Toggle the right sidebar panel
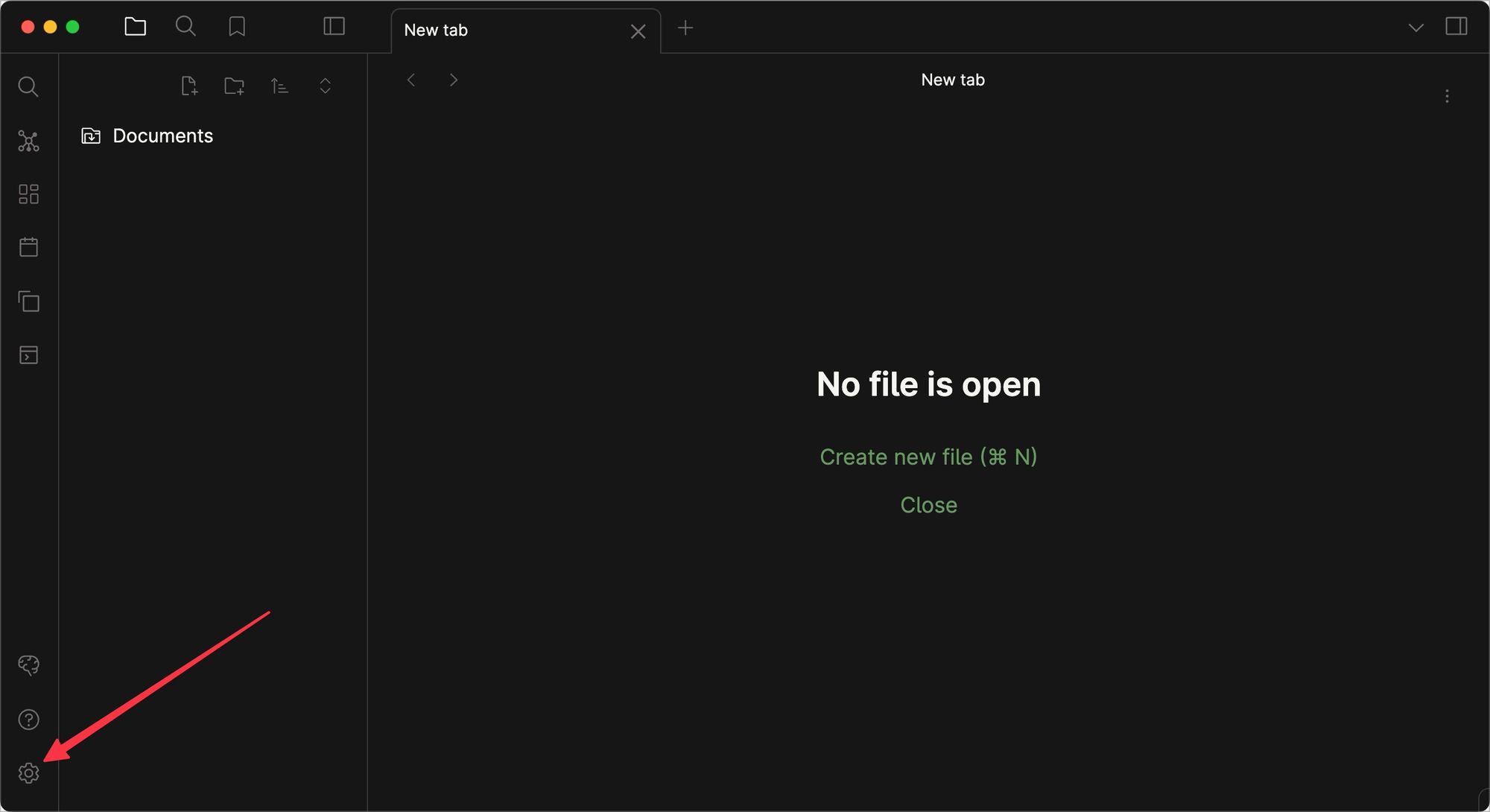 point(1456,26)
